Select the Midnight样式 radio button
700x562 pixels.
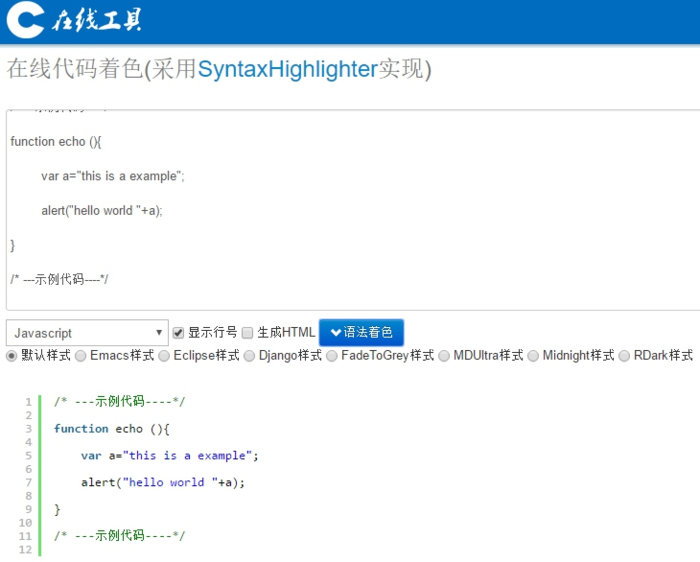[x=533, y=356]
